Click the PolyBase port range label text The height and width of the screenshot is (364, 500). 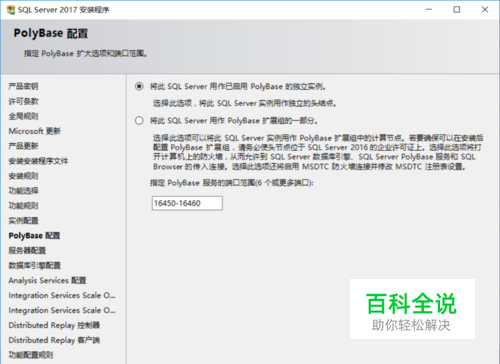(232, 183)
